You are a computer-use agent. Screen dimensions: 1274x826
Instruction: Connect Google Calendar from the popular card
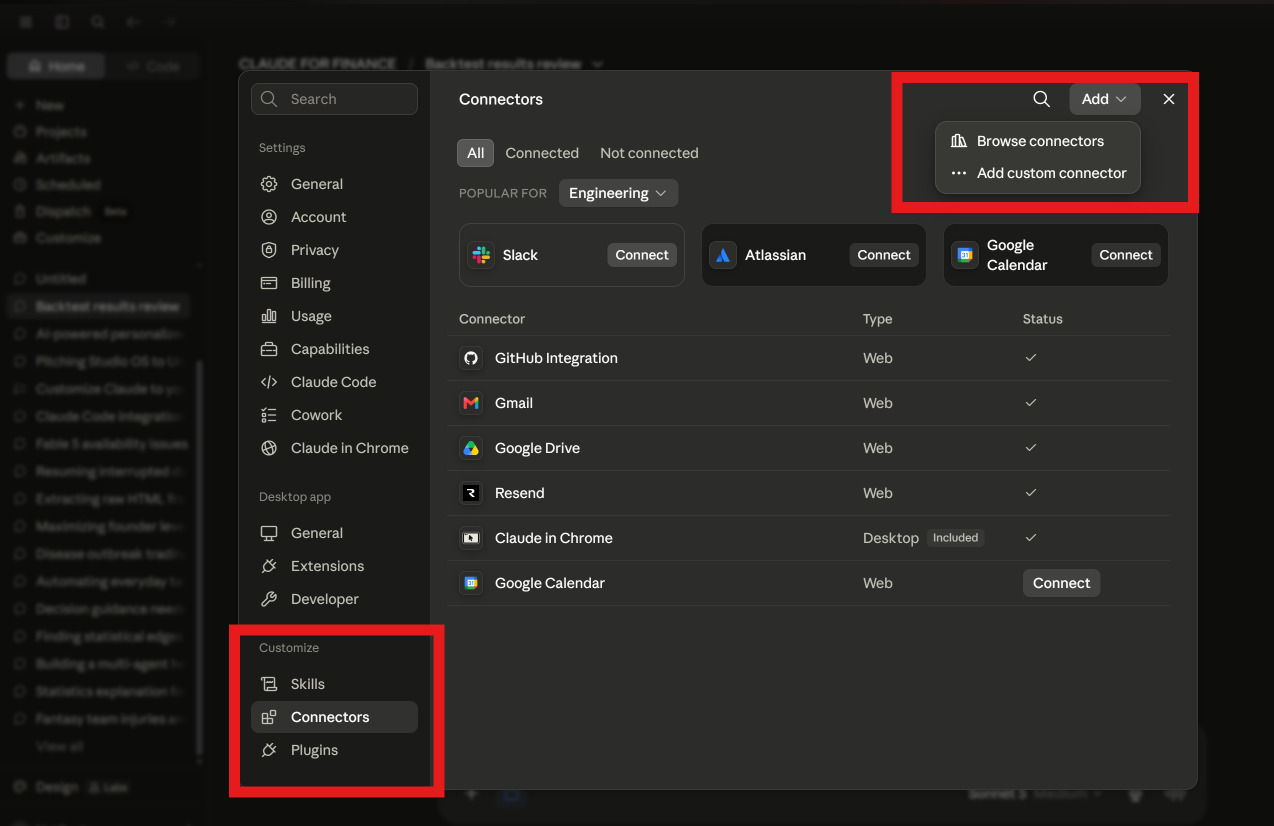(x=1126, y=255)
